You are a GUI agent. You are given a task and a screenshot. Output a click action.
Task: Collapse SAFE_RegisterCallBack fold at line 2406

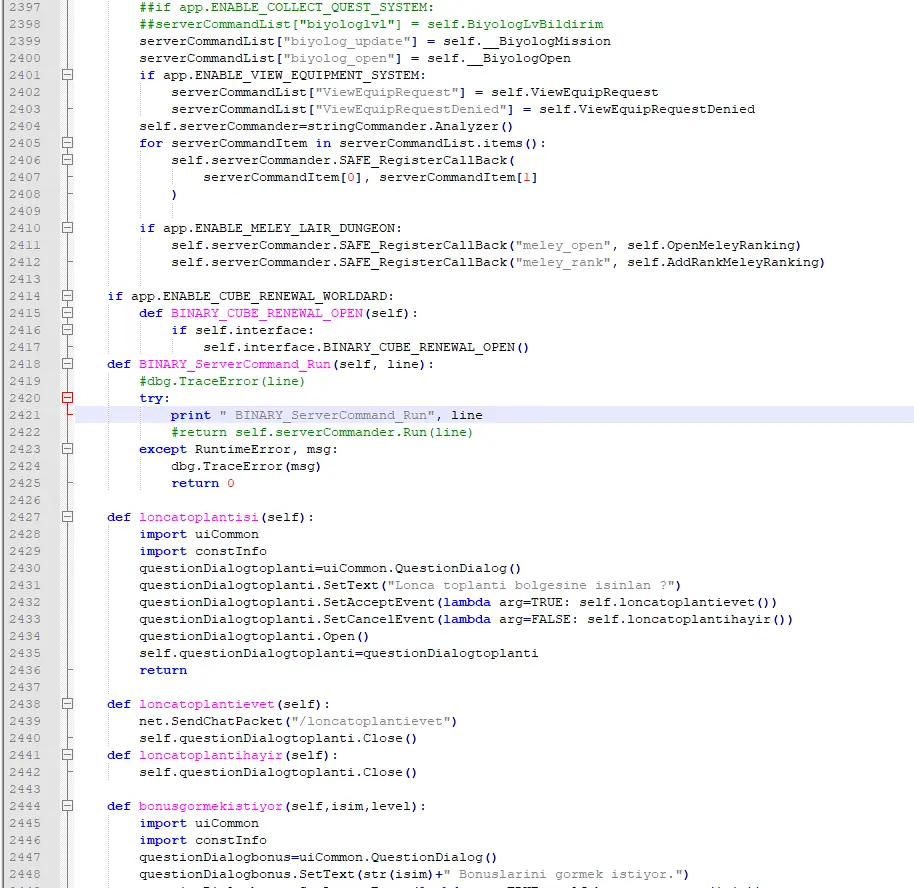point(68,160)
